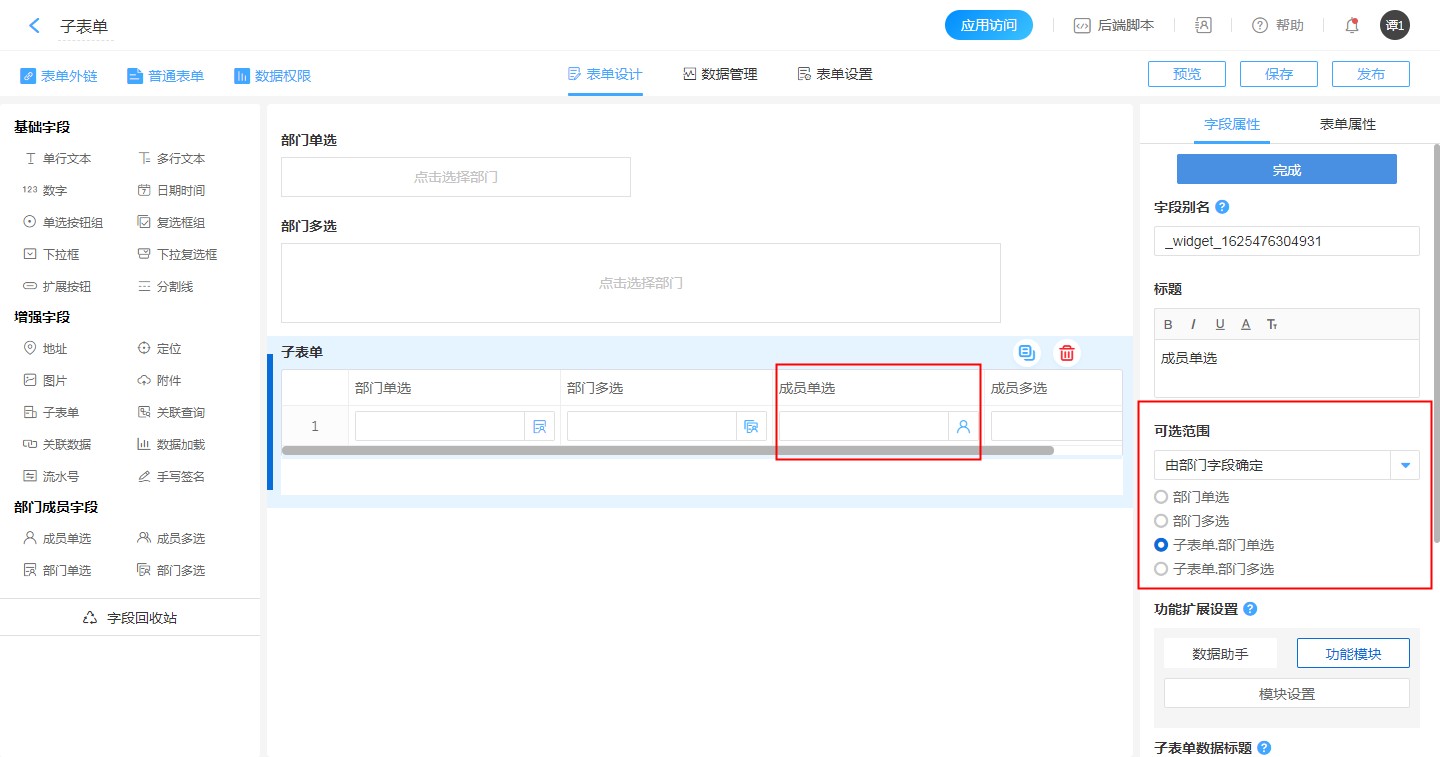
Task: Click the blue 完成 button
Action: 1286,170
